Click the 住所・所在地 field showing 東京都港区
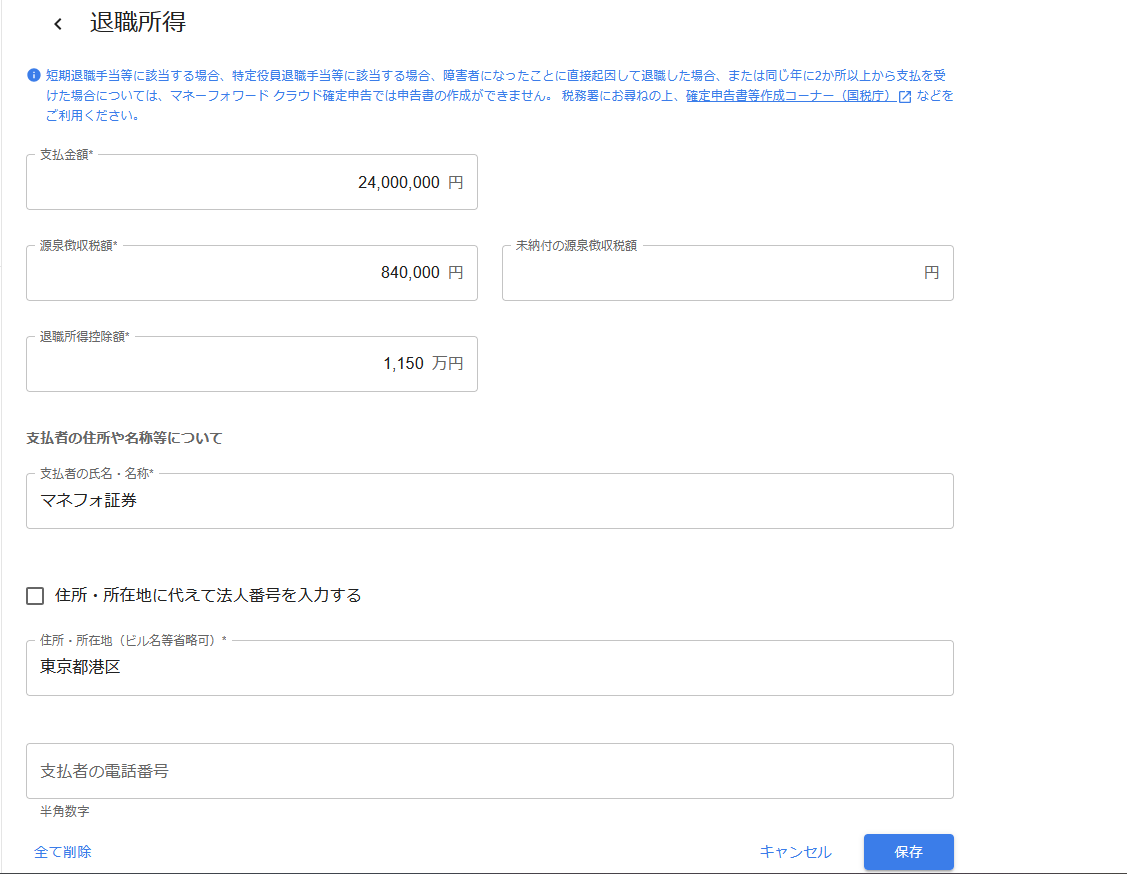Image resolution: width=1127 pixels, height=874 pixels. (489, 668)
